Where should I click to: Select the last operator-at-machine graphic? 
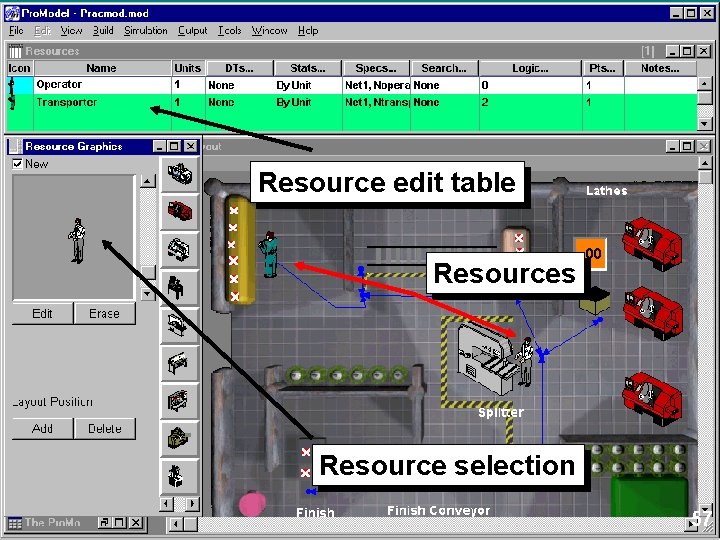pos(180,476)
